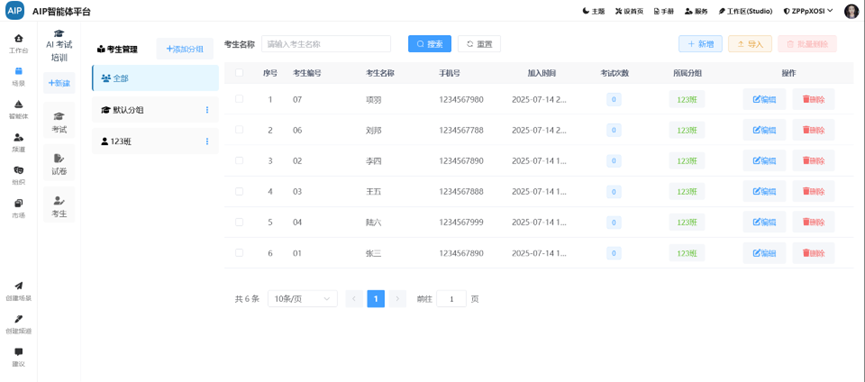This screenshot has height=382, width=865.
Task: Click the 考生名称 search input field
Action: [326, 44]
